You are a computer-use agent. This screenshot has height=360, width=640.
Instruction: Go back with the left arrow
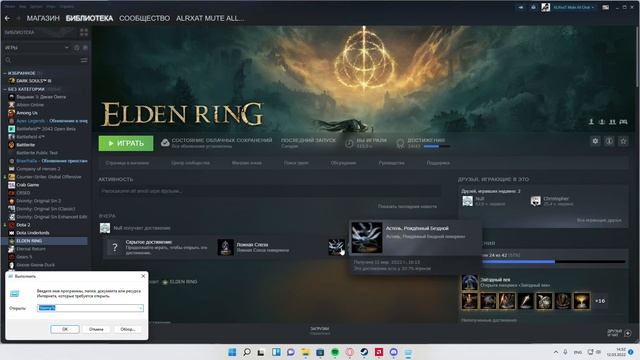coord(7,18)
